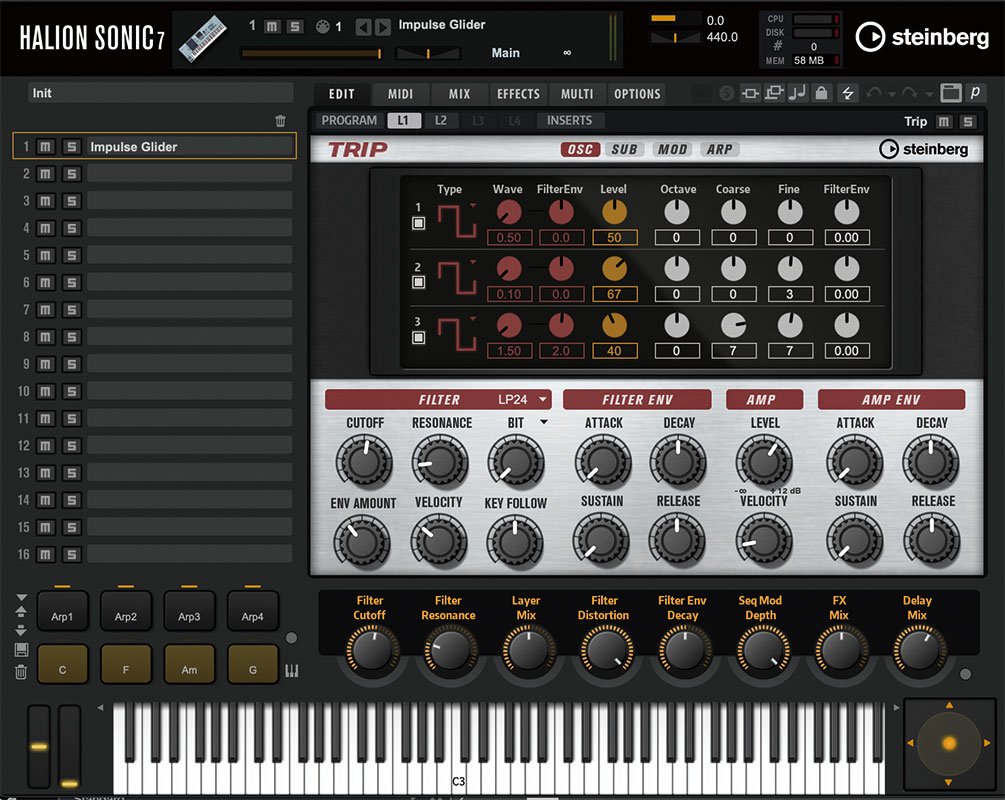Expand oscillator 1 waveform type menu arrow
Viewport: 1005px width, 800px height.
pos(473,205)
